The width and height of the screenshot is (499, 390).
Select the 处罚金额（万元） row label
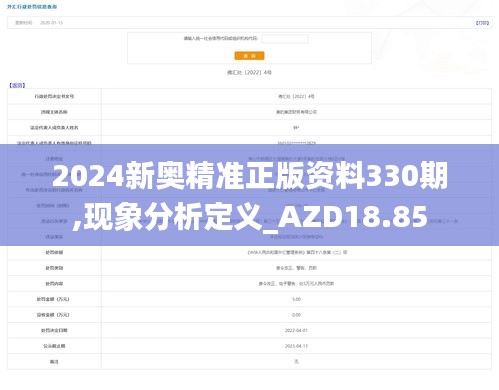(x=53, y=299)
